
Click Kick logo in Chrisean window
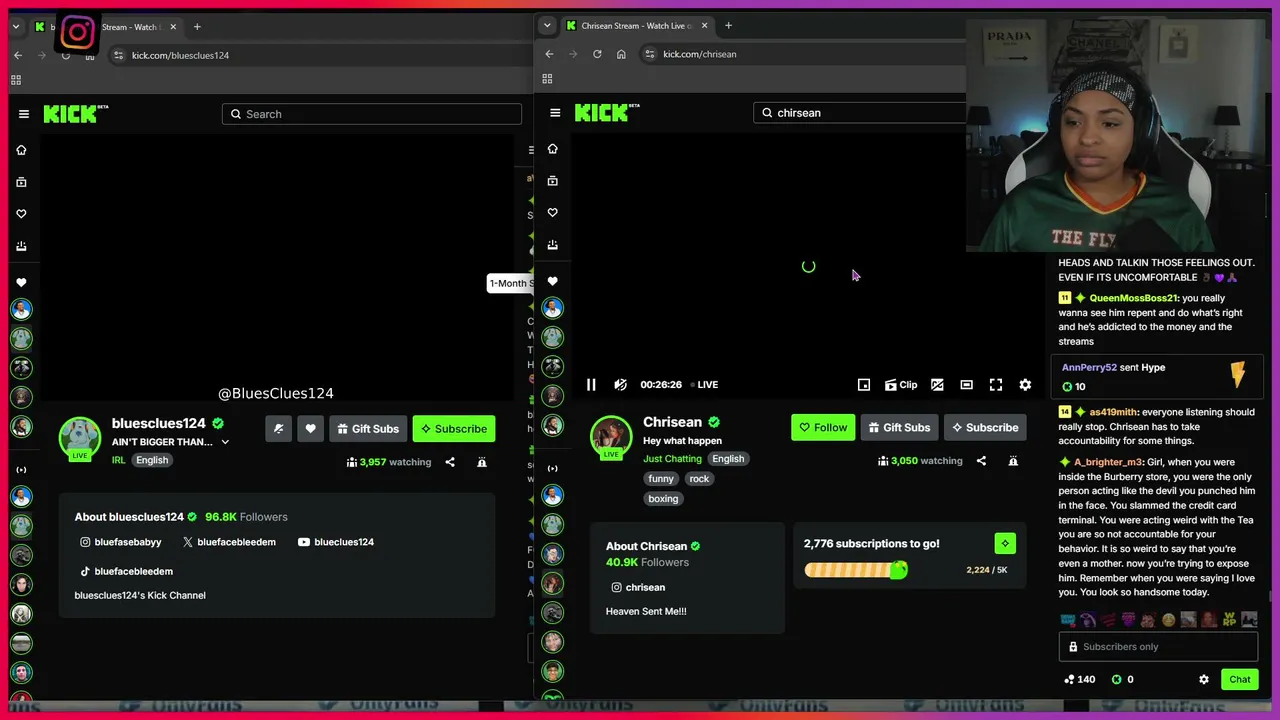[607, 113]
